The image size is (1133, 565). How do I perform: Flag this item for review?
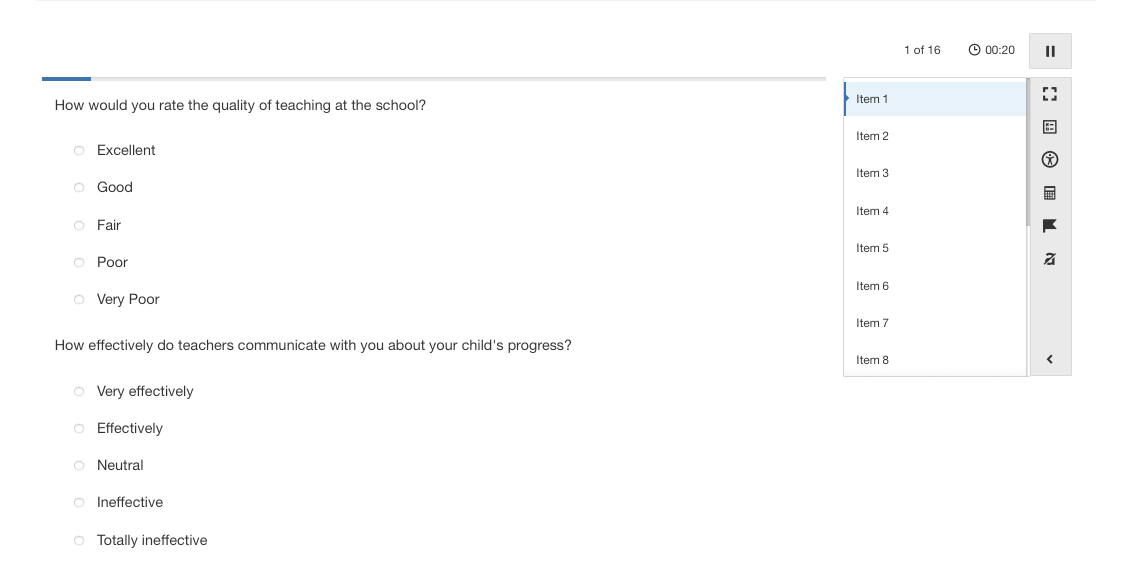click(1050, 226)
